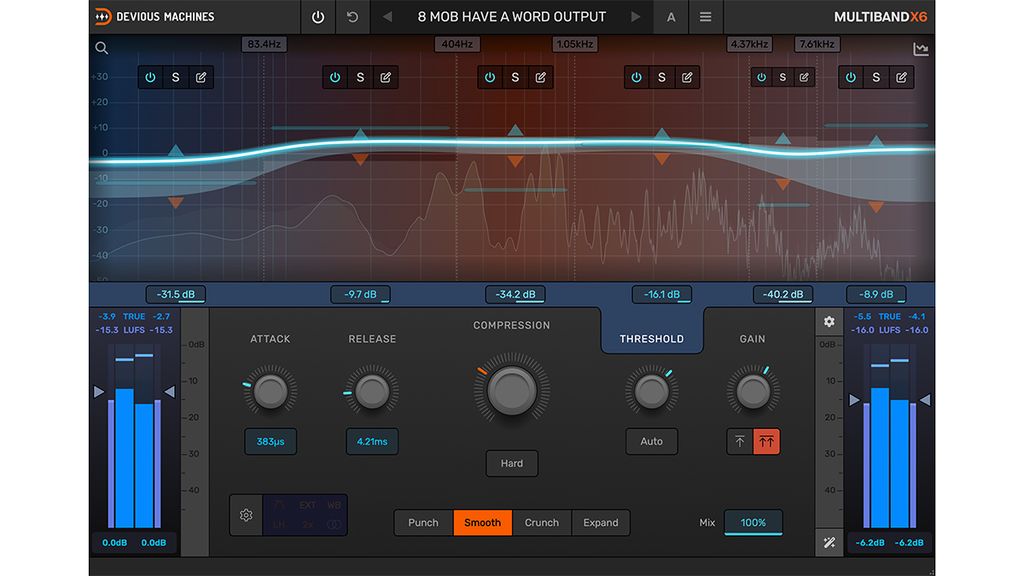
Task: Select the Gain section label
Action: (752, 338)
